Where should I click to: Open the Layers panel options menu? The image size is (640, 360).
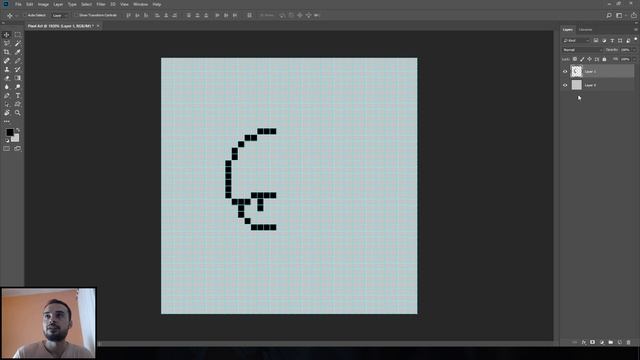pos(636,29)
